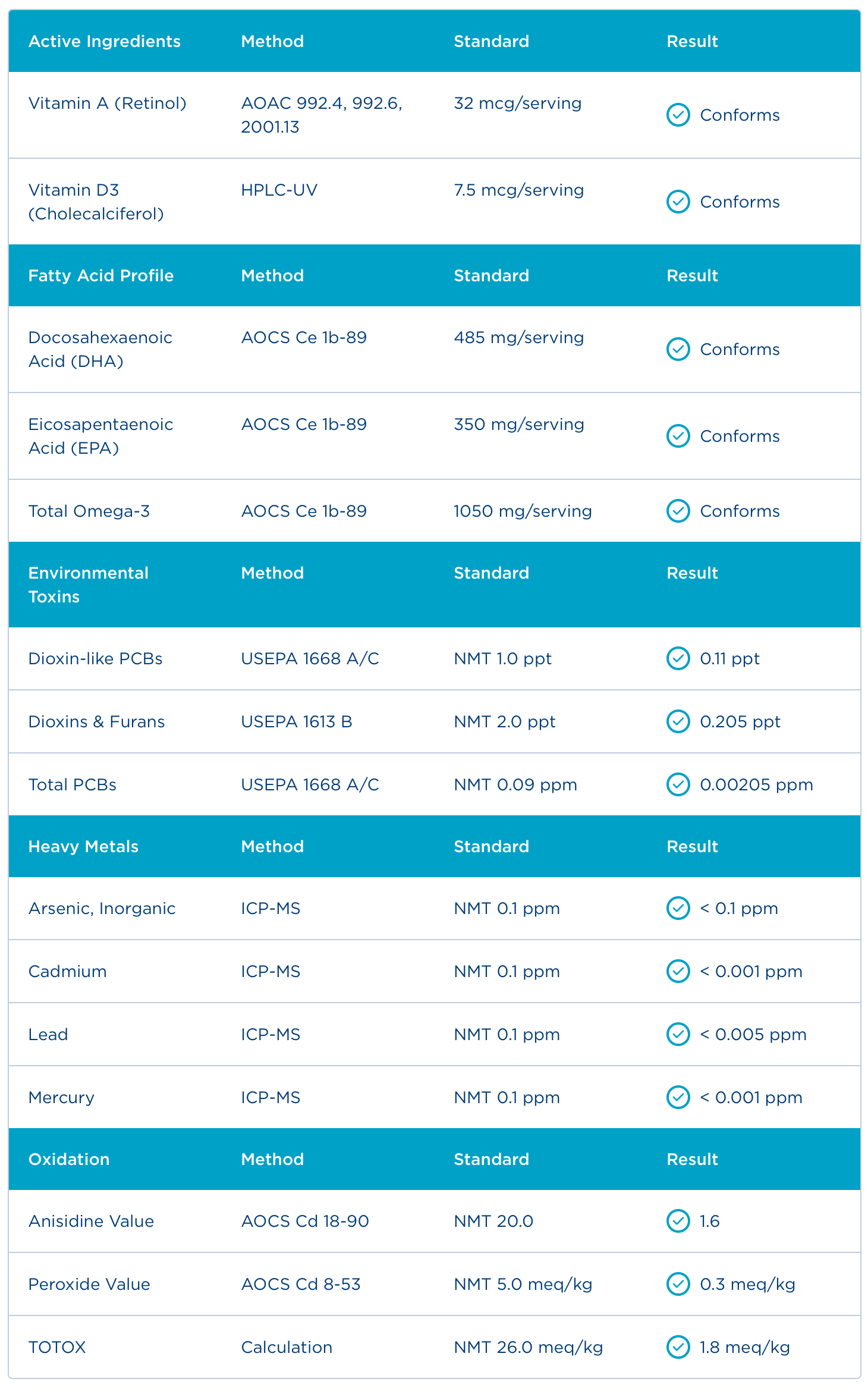Image resolution: width=868 pixels, height=1388 pixels.
Task: Click the Heavy Metals section heading
Action: click(83, 847)
